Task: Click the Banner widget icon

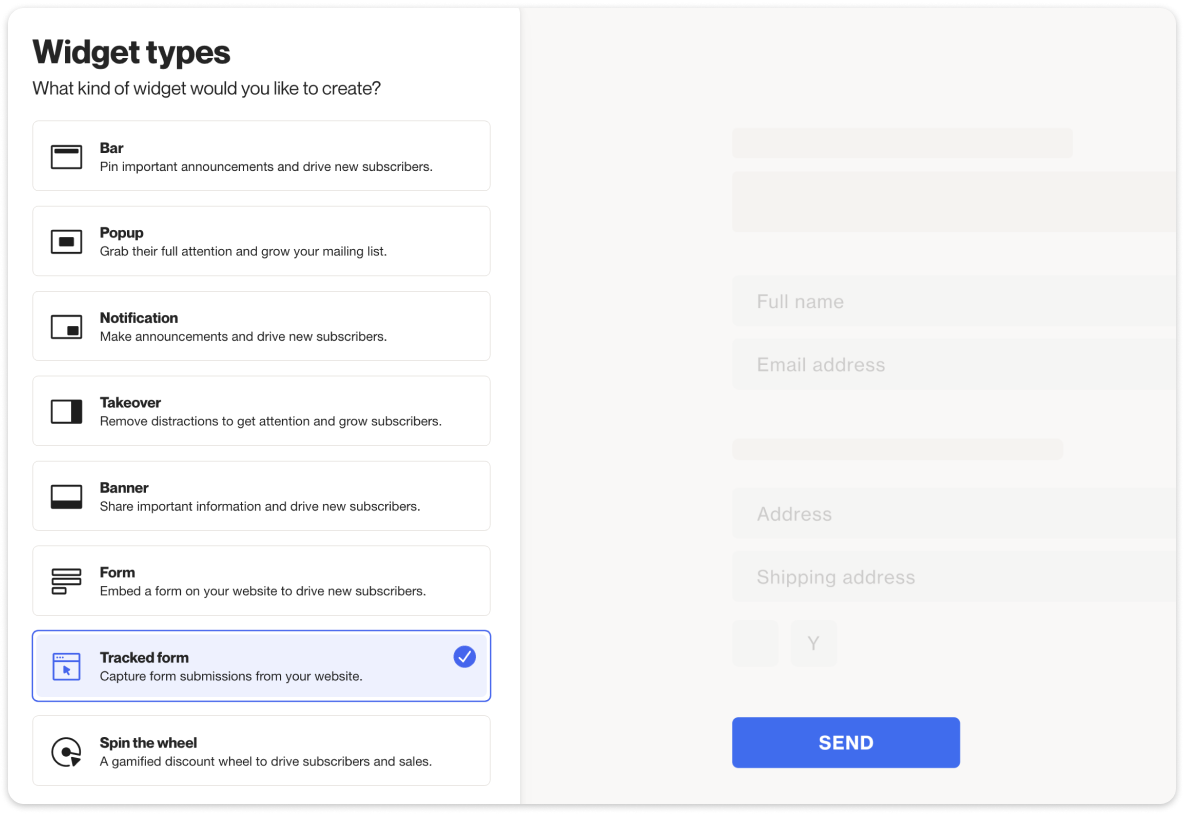Action: (66, 497)
